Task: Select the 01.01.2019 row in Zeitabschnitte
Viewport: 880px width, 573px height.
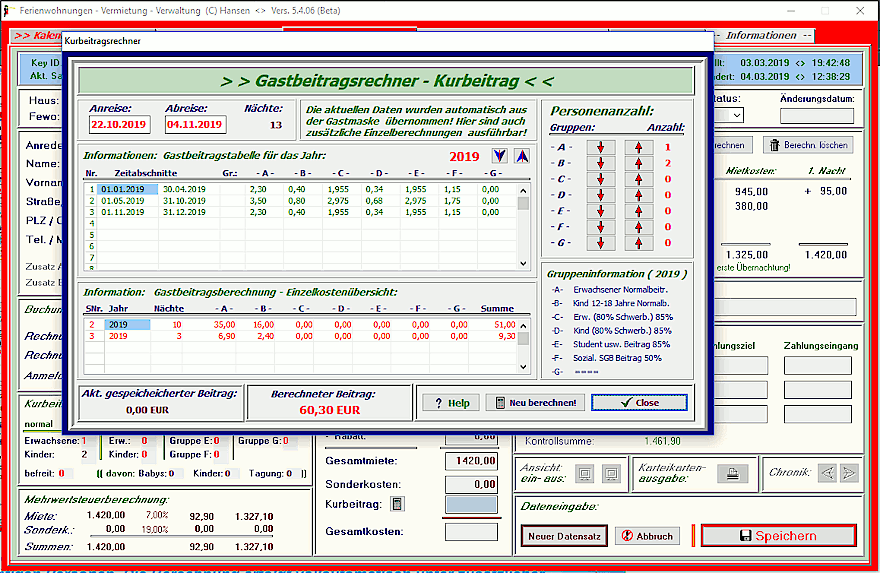Action: [x=122, y=189]
